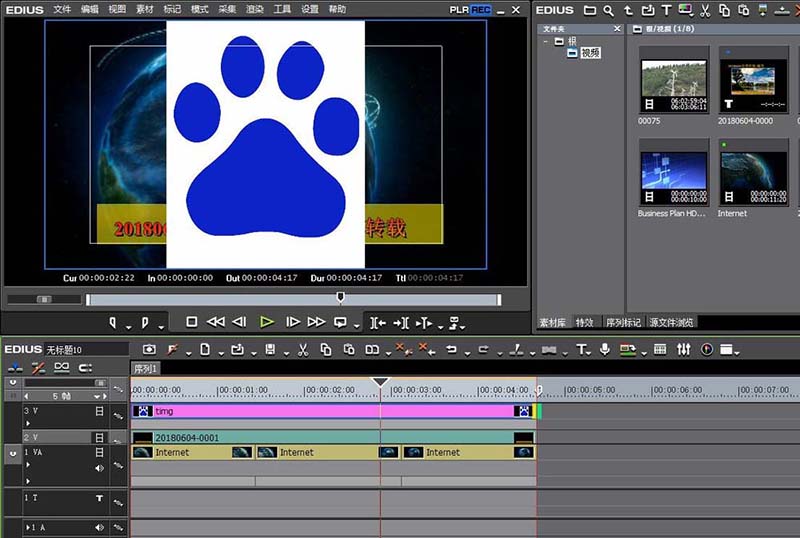This screenshot has height=538, width=800.
Task: Jump to the previous edit point
Action: click(378, 323)
